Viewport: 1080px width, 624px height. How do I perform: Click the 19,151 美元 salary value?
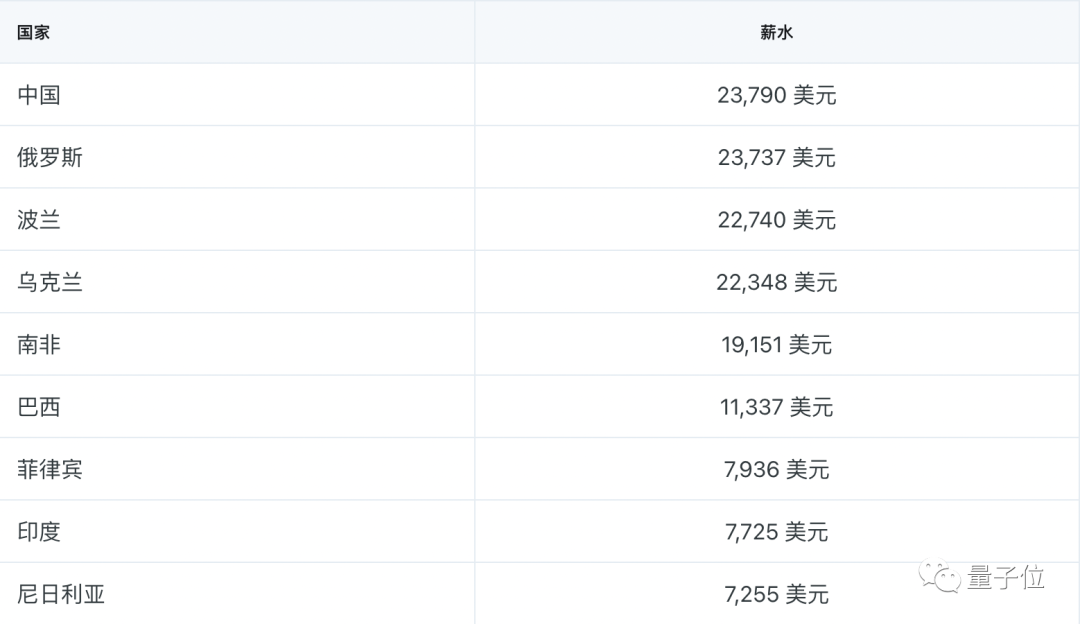pyautogui.click(x=776, y=345)
